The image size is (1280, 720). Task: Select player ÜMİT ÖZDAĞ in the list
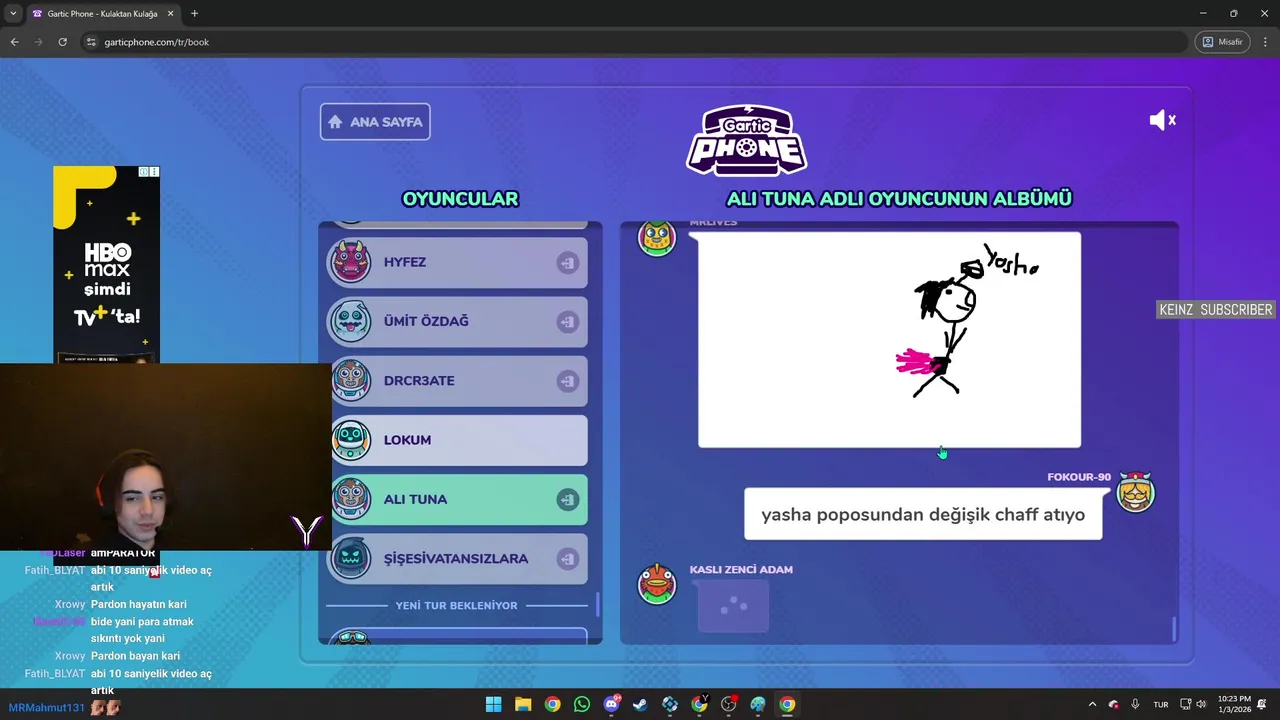click(x=459, y=321)
